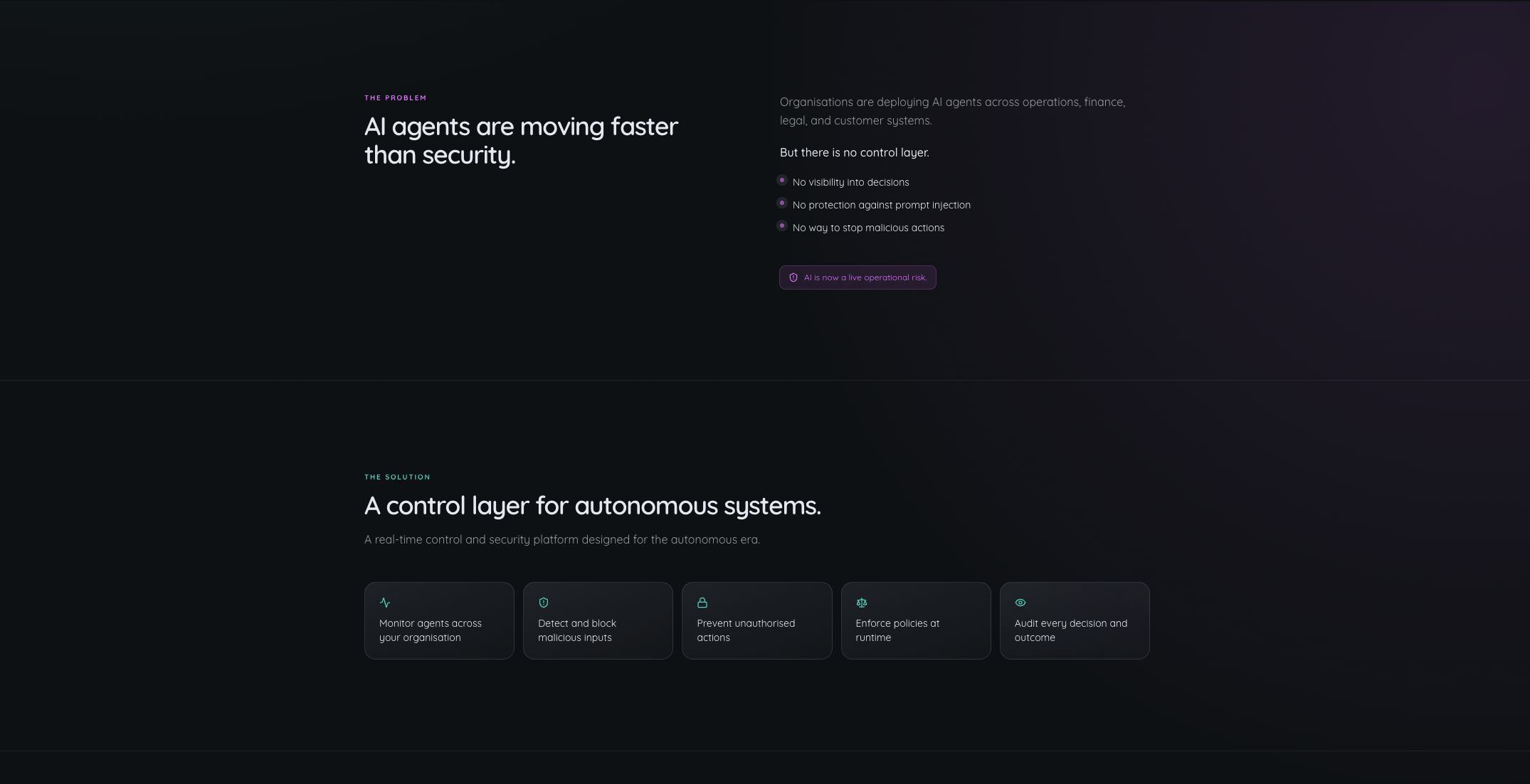Click the shield icon on the Detect and block card
Viewport: 1530px width, 784px height.
pyautogui.click(x=544, y=603)
